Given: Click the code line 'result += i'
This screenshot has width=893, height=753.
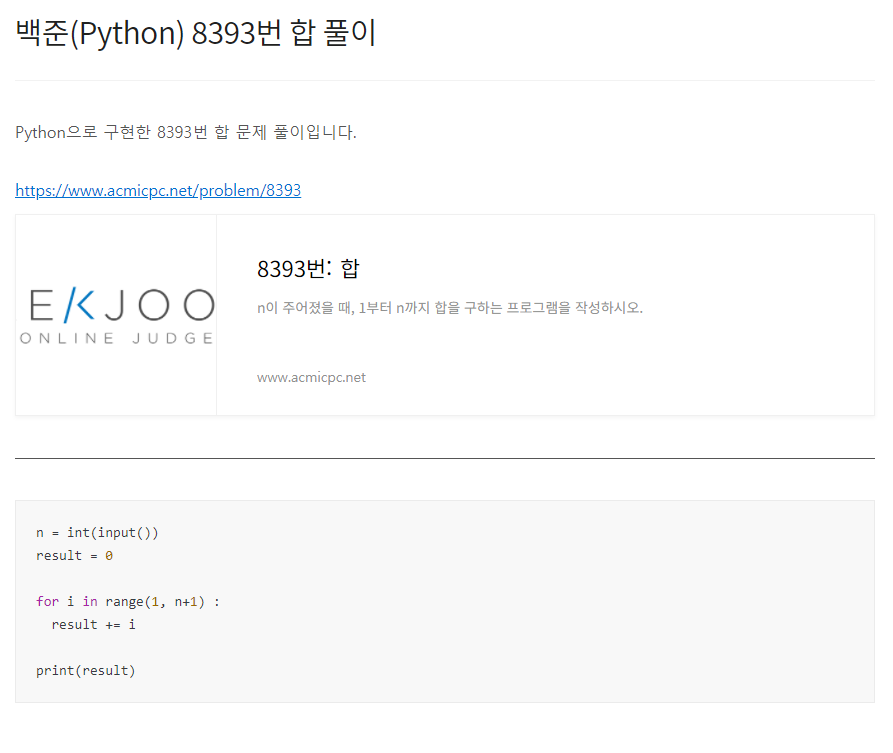Looking at the screenshot, I should click(93, 624).
